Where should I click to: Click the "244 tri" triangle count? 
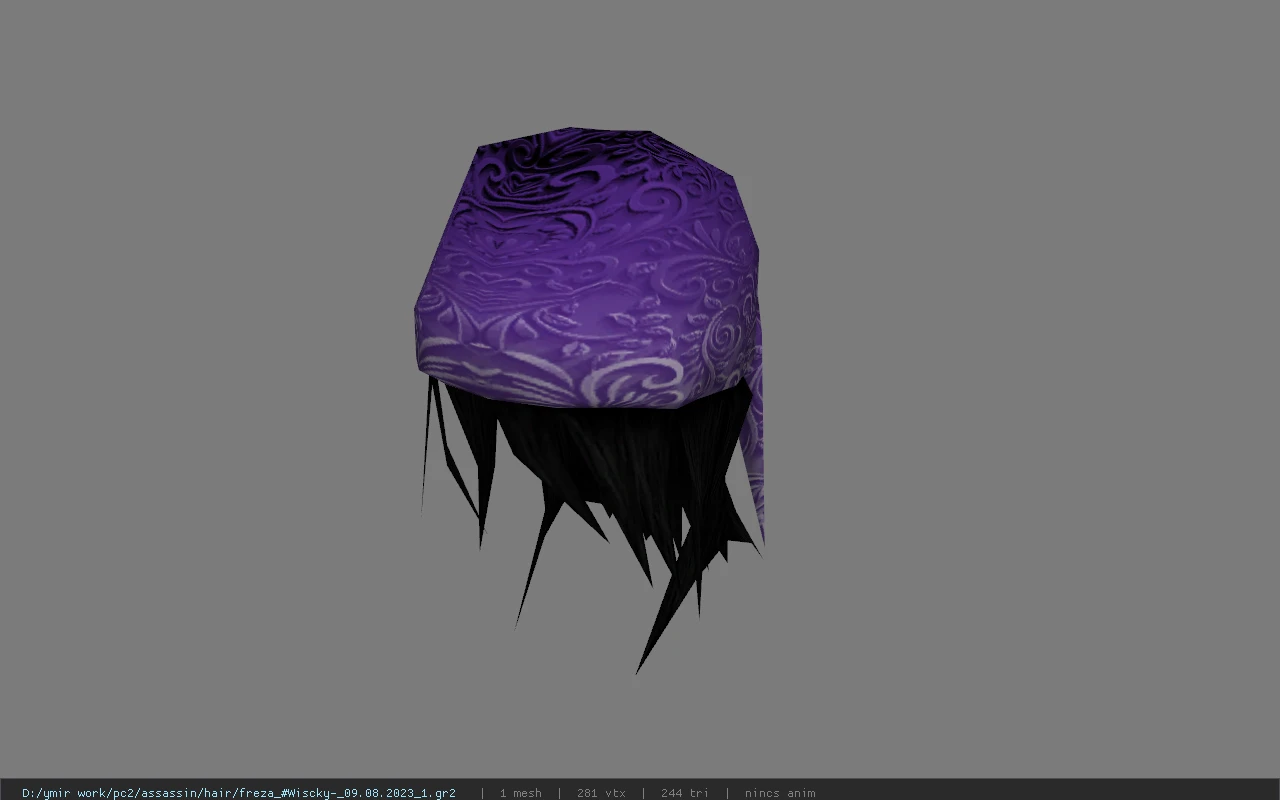pyautogui.click(x=685, y=793)
